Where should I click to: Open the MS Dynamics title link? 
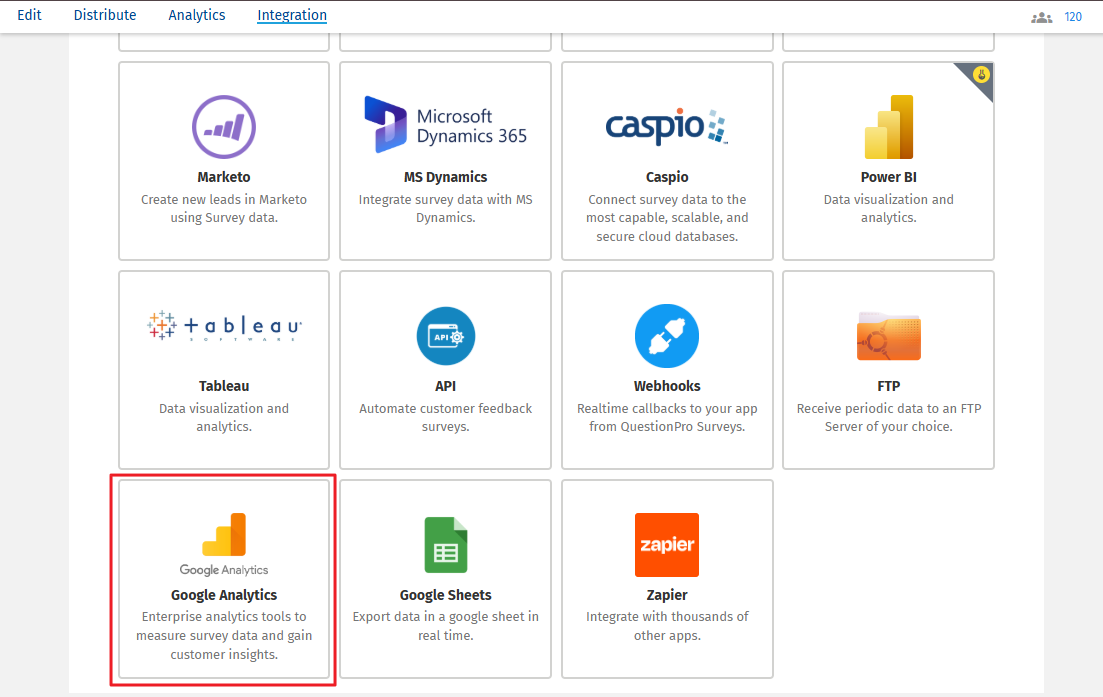pyautogui.click(x=445, y=177)
